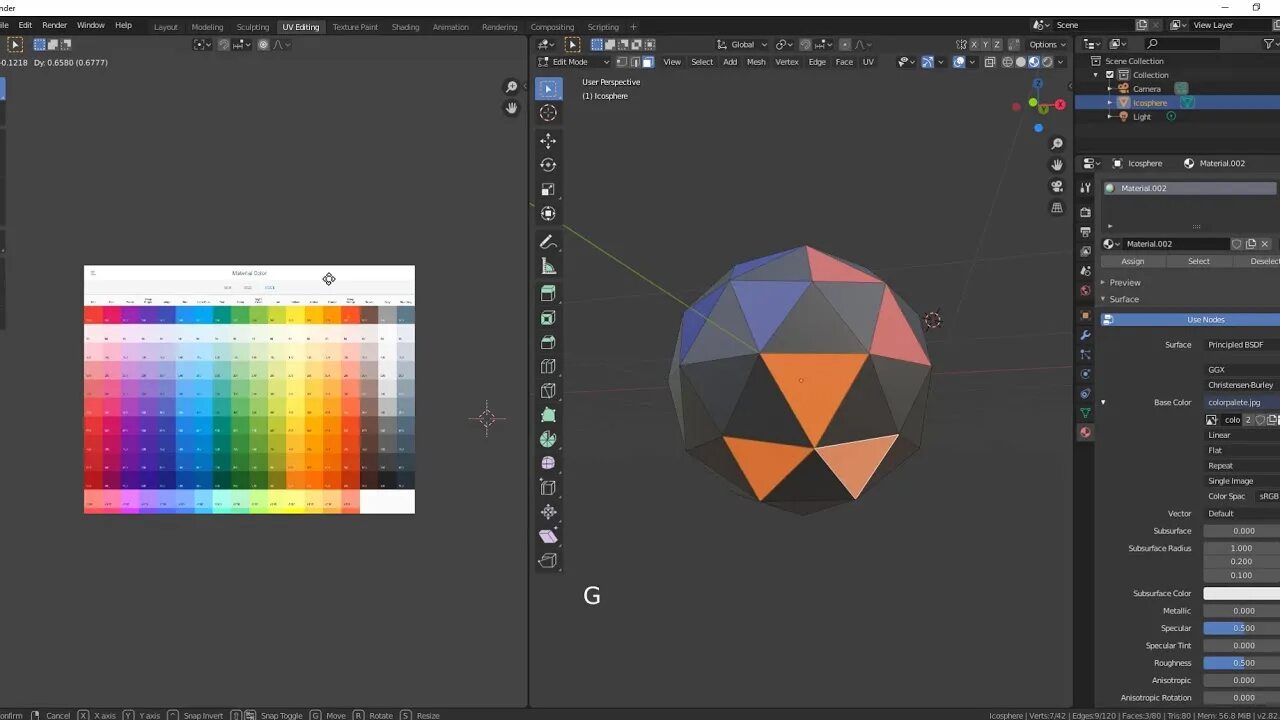Select the Edge Slide tool
Screen dimensions: 1280x720
548,487
